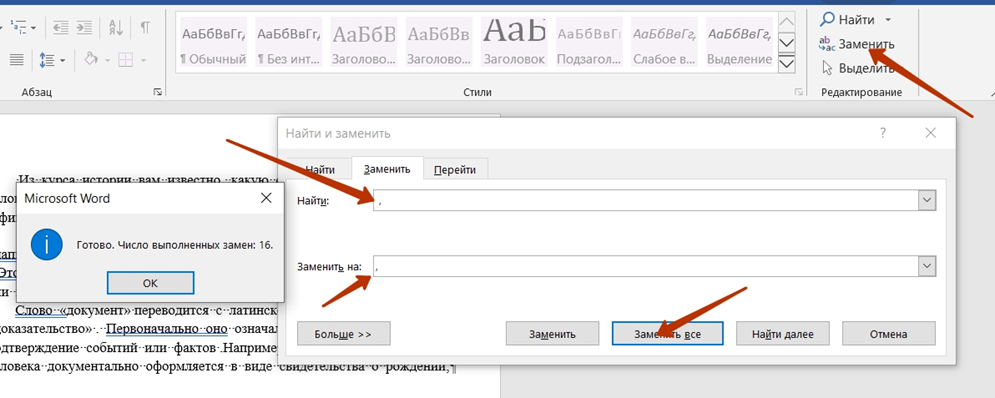Click the Заменить command in Редактирование
The image size is (995, 398).
[857, 44]
